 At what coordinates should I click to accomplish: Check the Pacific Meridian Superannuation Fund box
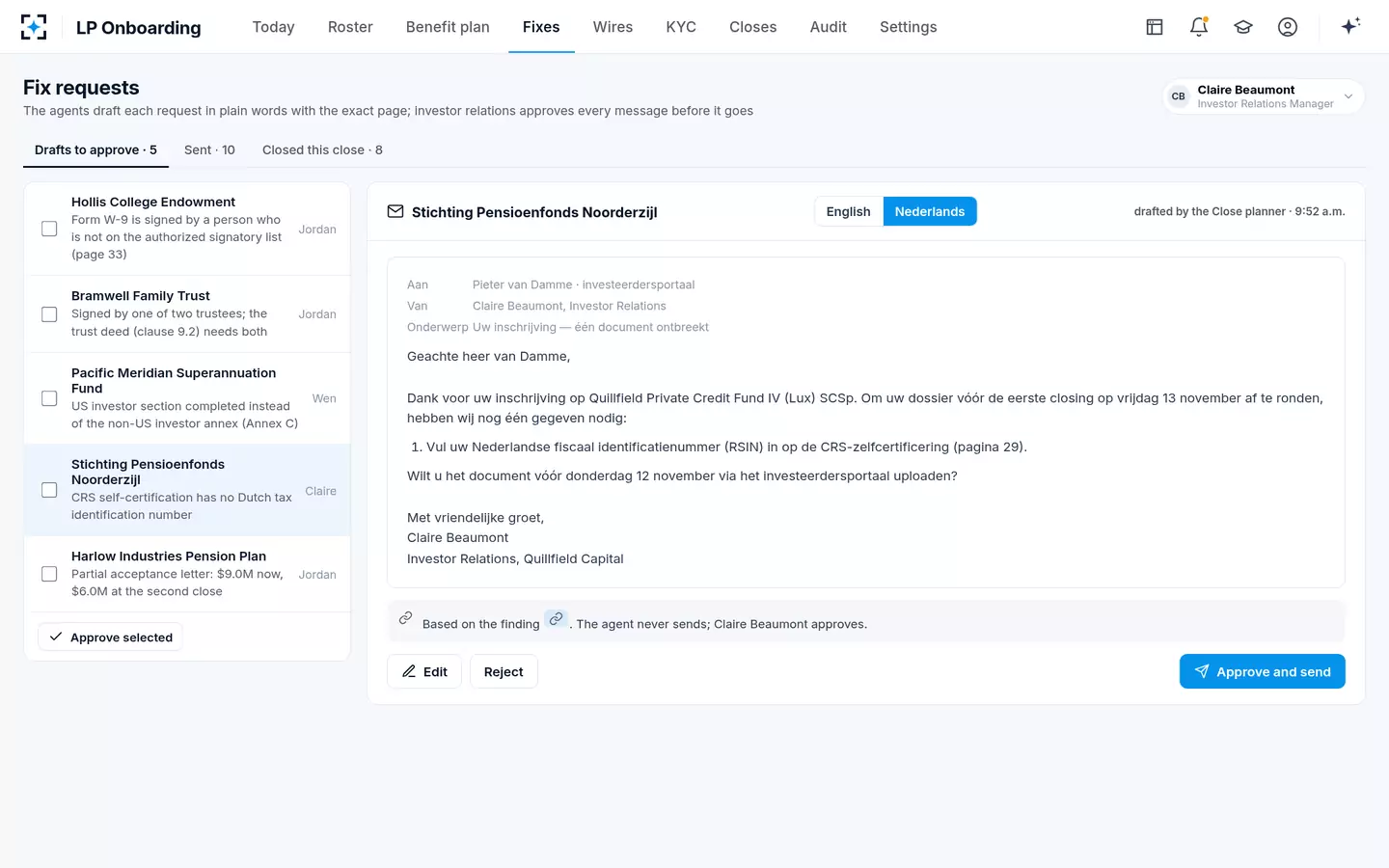49,398
